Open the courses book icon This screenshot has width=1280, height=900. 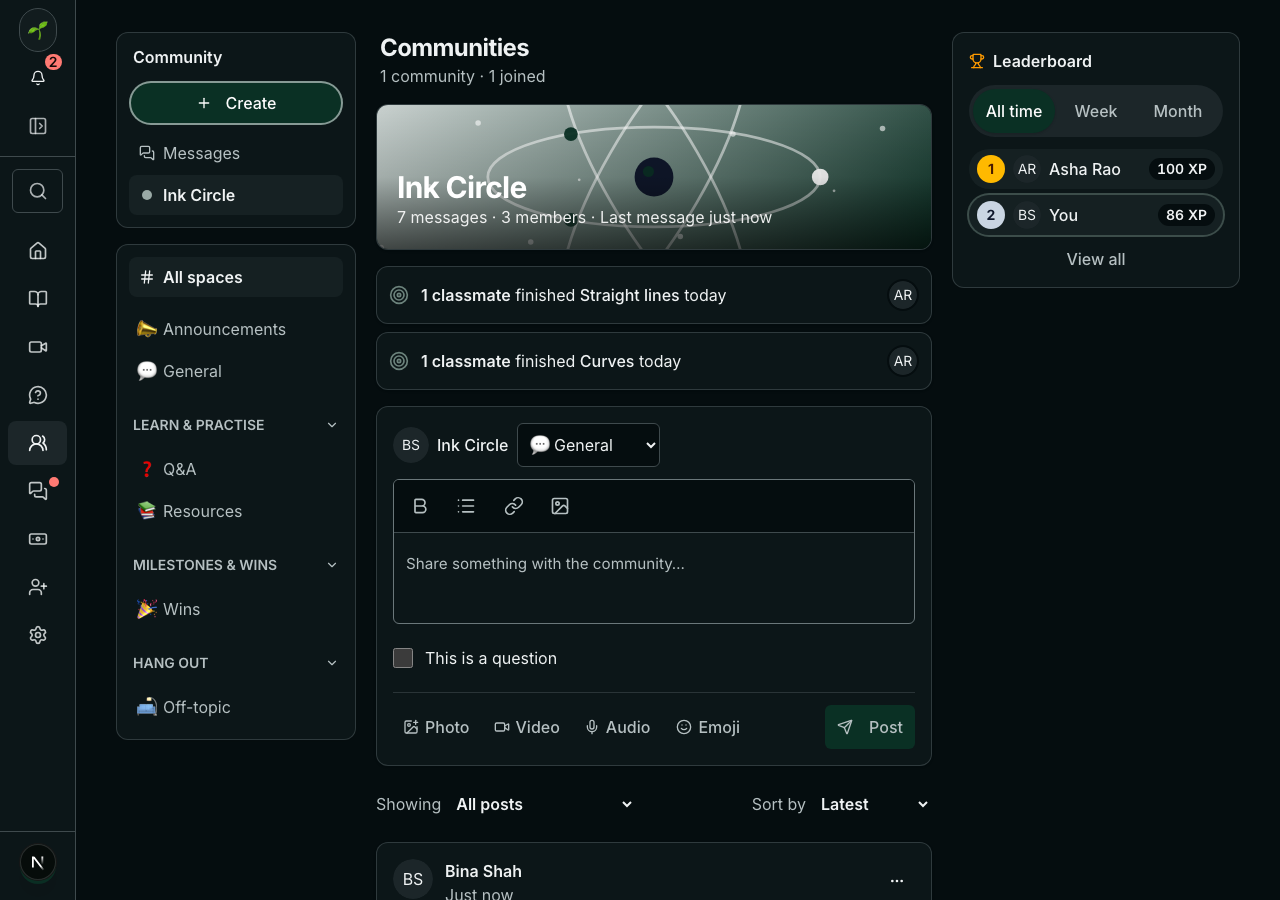(x=38, y=299)
